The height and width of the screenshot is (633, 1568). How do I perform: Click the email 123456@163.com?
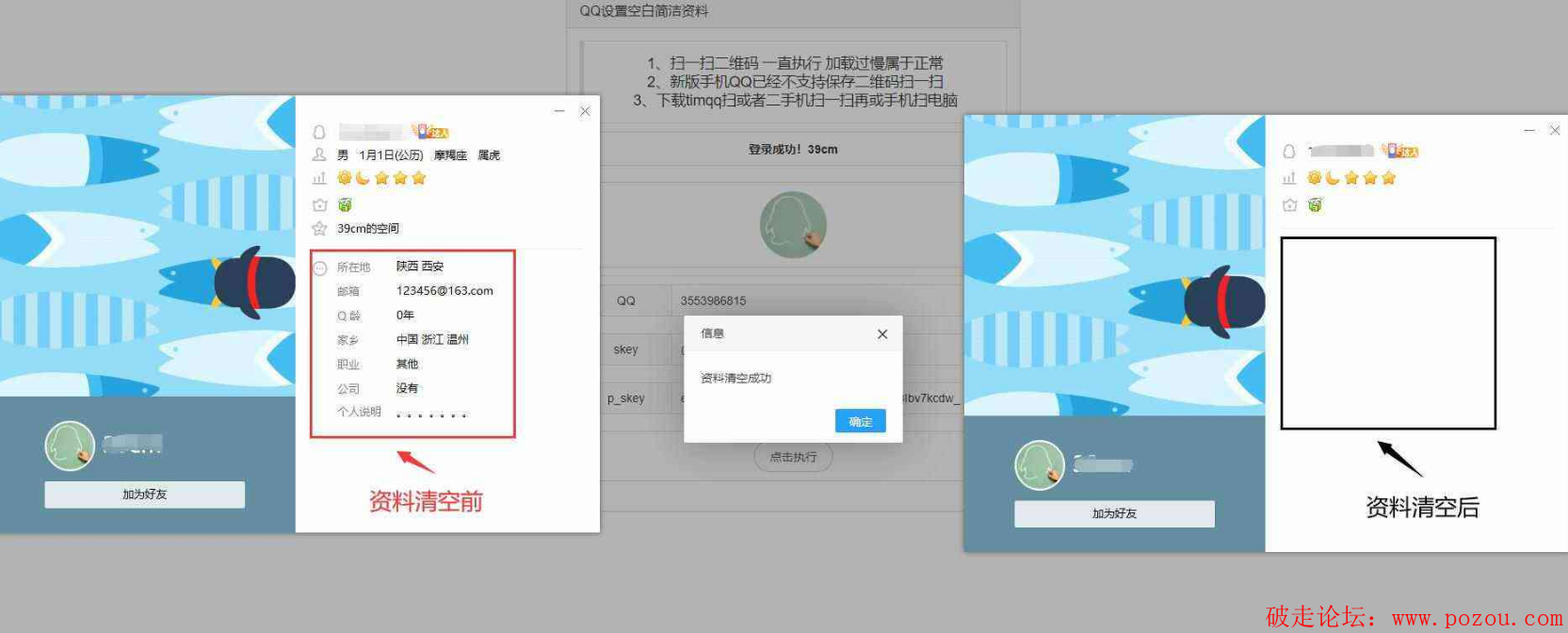(x=445, y=291)
